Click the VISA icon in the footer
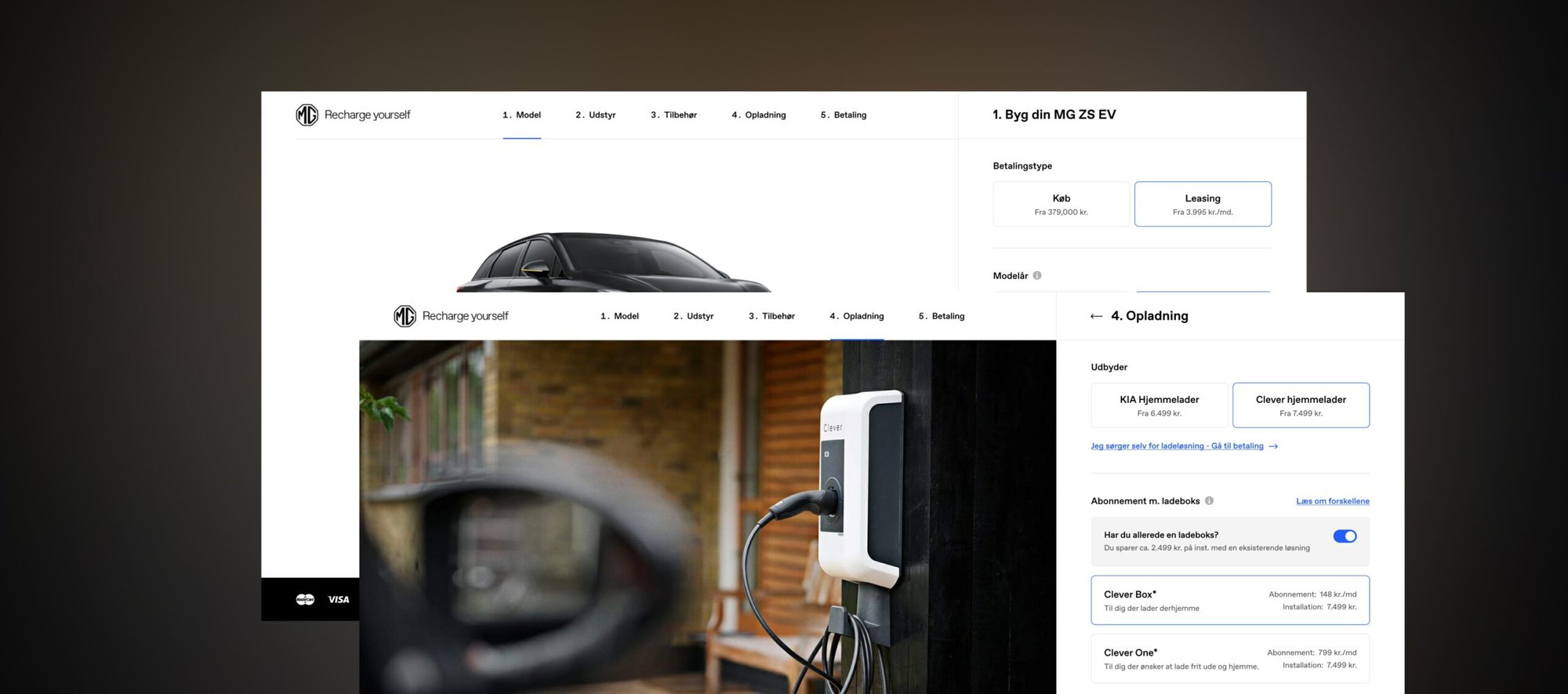1568x694 pixels. click(x=339, y=600)
